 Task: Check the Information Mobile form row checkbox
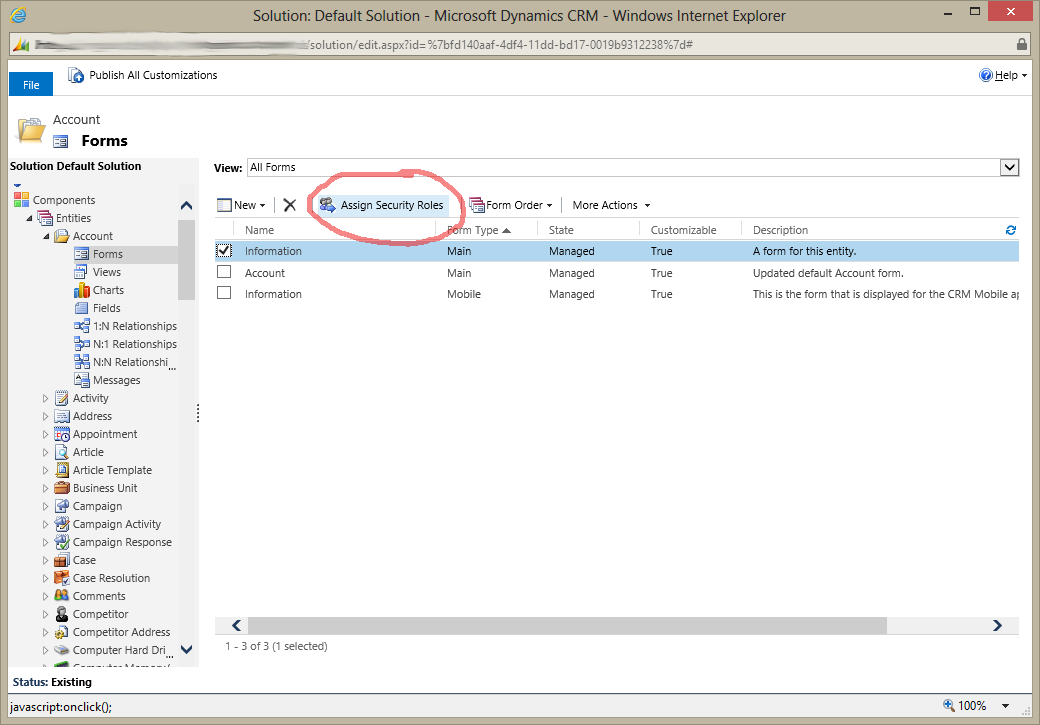point(224,293)
